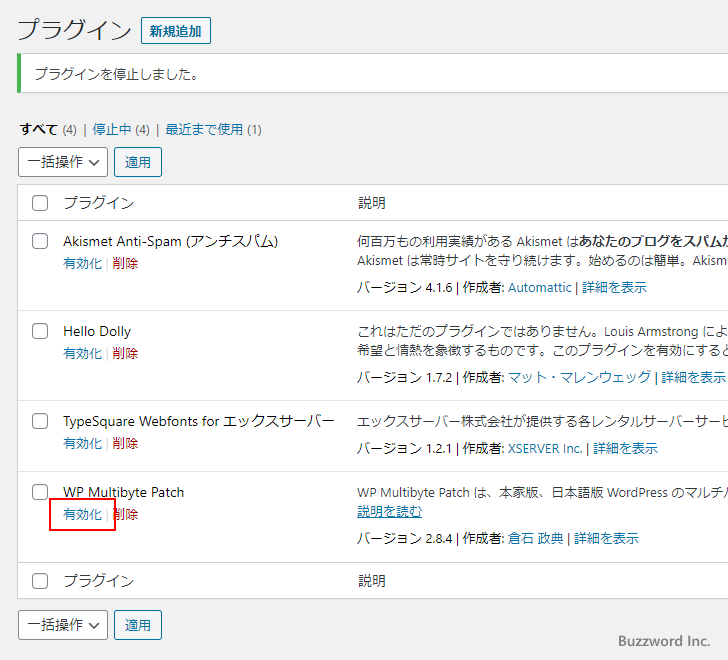Image resolution: width=728 pixels, height=660 pixels.
Task: Activate WP Multibyte Patch with 有効化
Action: tap(83, 515)
